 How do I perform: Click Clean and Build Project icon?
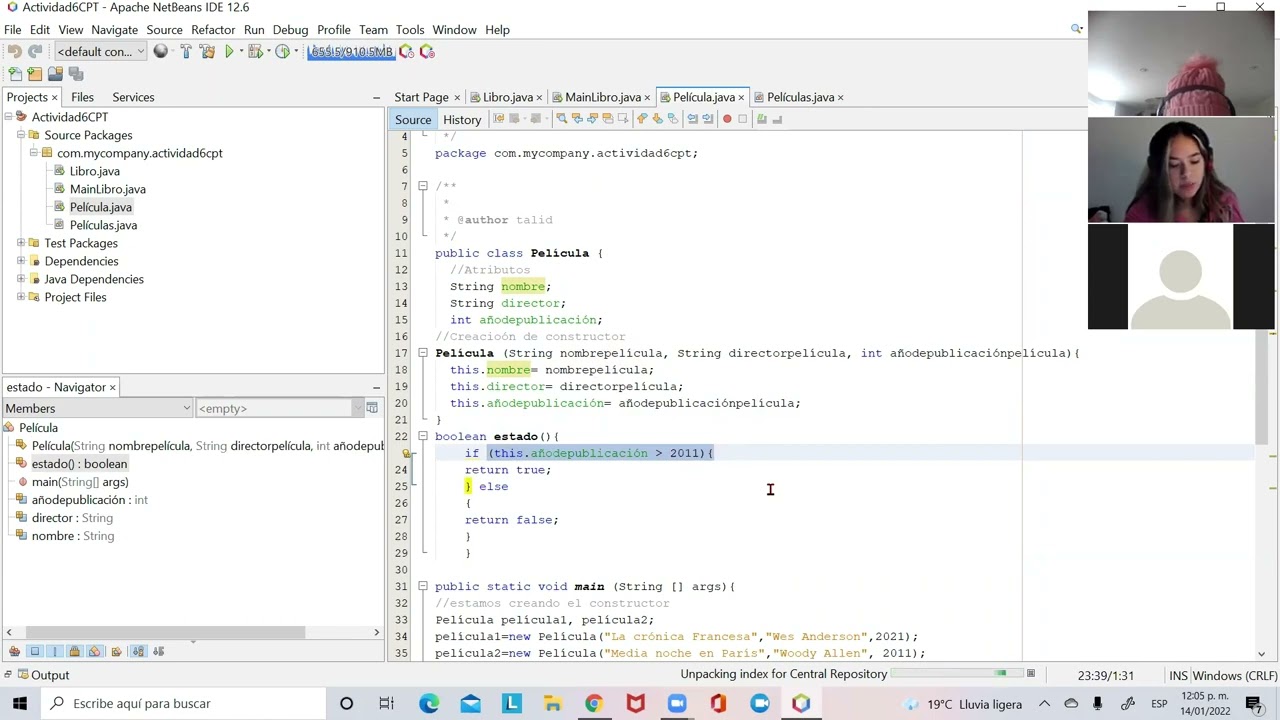208,51
